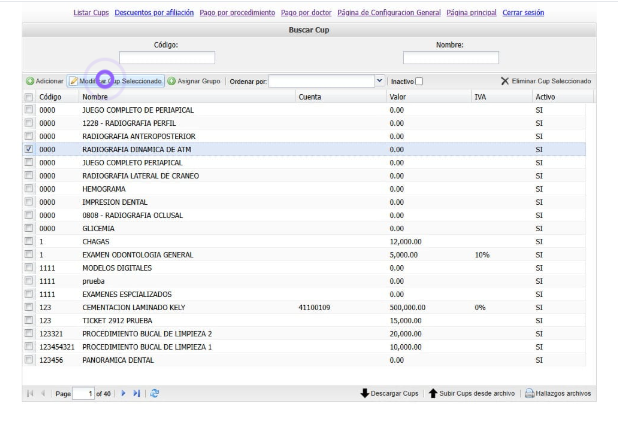Uncheck RADIOGRAFIA DINAMICA DE ATM row
Image resolution: width=618 pixels, height=428 pixels.
click(29, 149)
